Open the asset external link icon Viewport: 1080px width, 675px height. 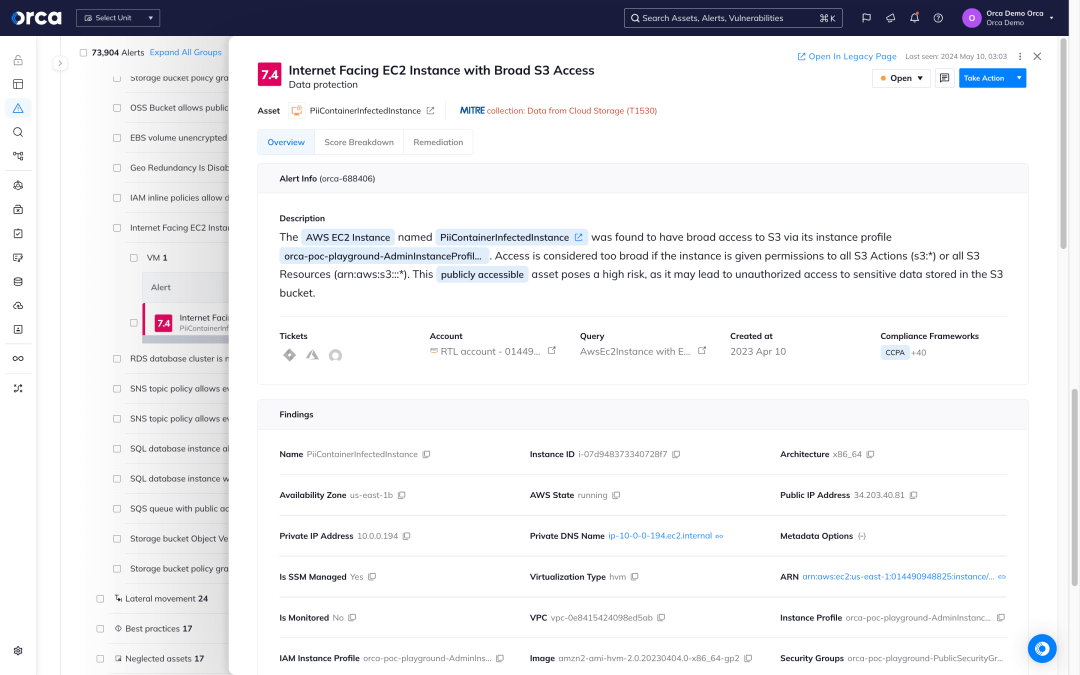click(430, 110)
